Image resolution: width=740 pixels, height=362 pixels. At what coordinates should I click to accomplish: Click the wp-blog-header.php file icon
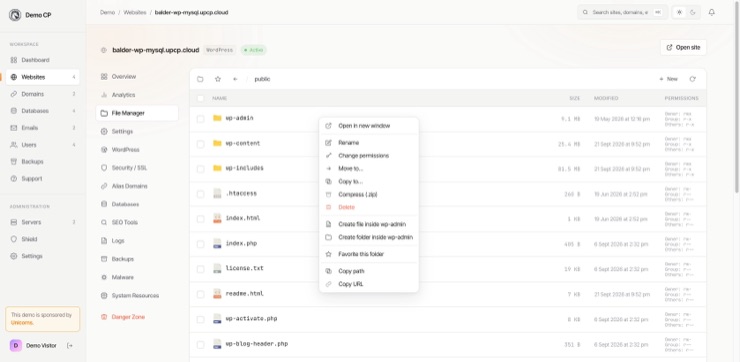click(217, 344)
